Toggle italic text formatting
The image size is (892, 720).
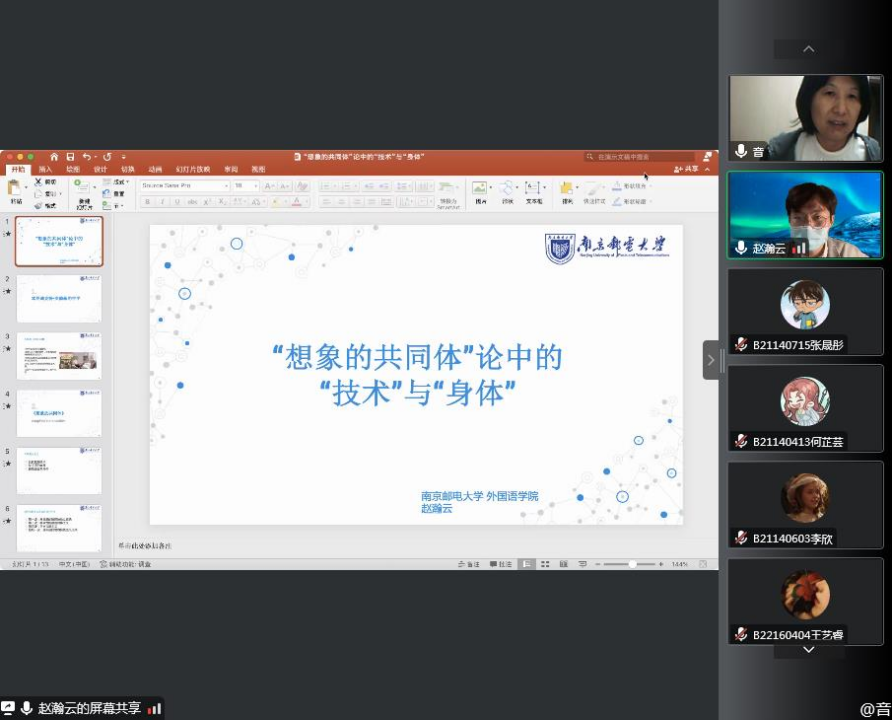click(162, 201)
